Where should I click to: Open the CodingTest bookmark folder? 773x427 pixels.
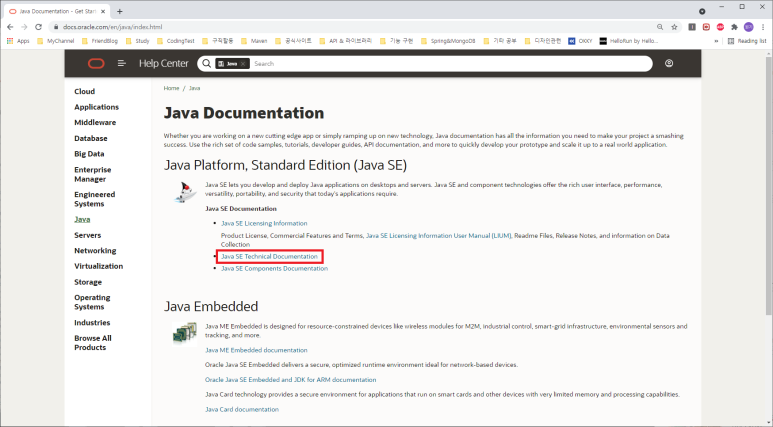(x=176, y=41)
